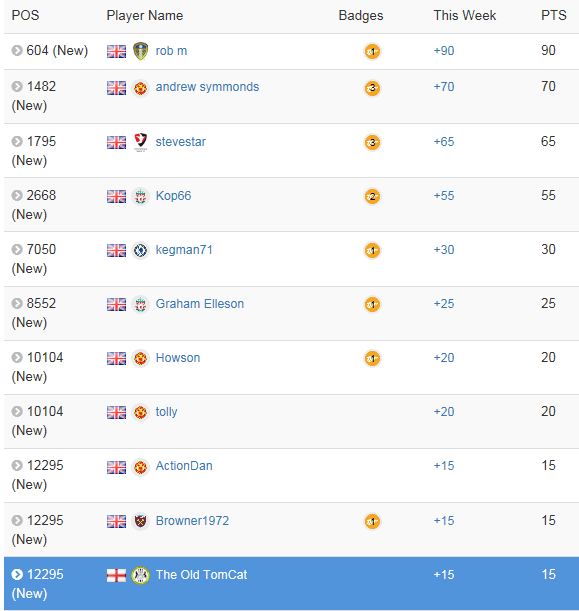This screenshot has height=611, width=579.
Task: Expand the row arrow at position 2668
Action: point(17,195)
